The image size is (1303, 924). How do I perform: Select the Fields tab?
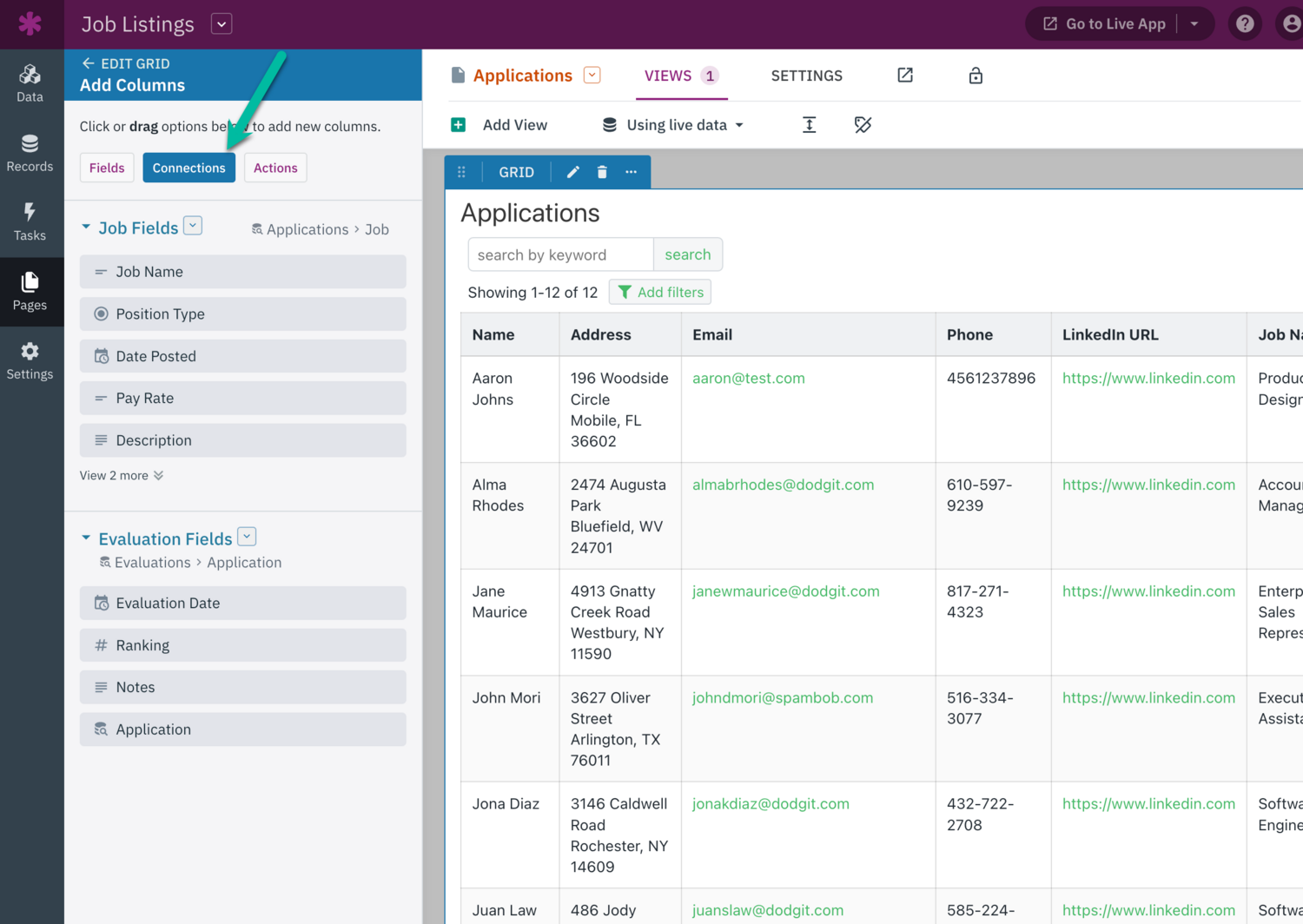(x=107, y=168)
